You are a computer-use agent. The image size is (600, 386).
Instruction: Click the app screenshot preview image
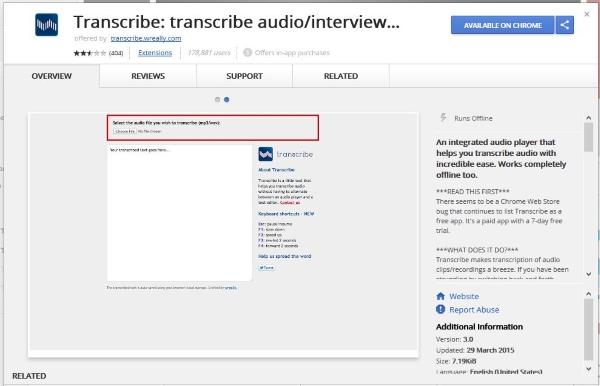click(223, 235)
